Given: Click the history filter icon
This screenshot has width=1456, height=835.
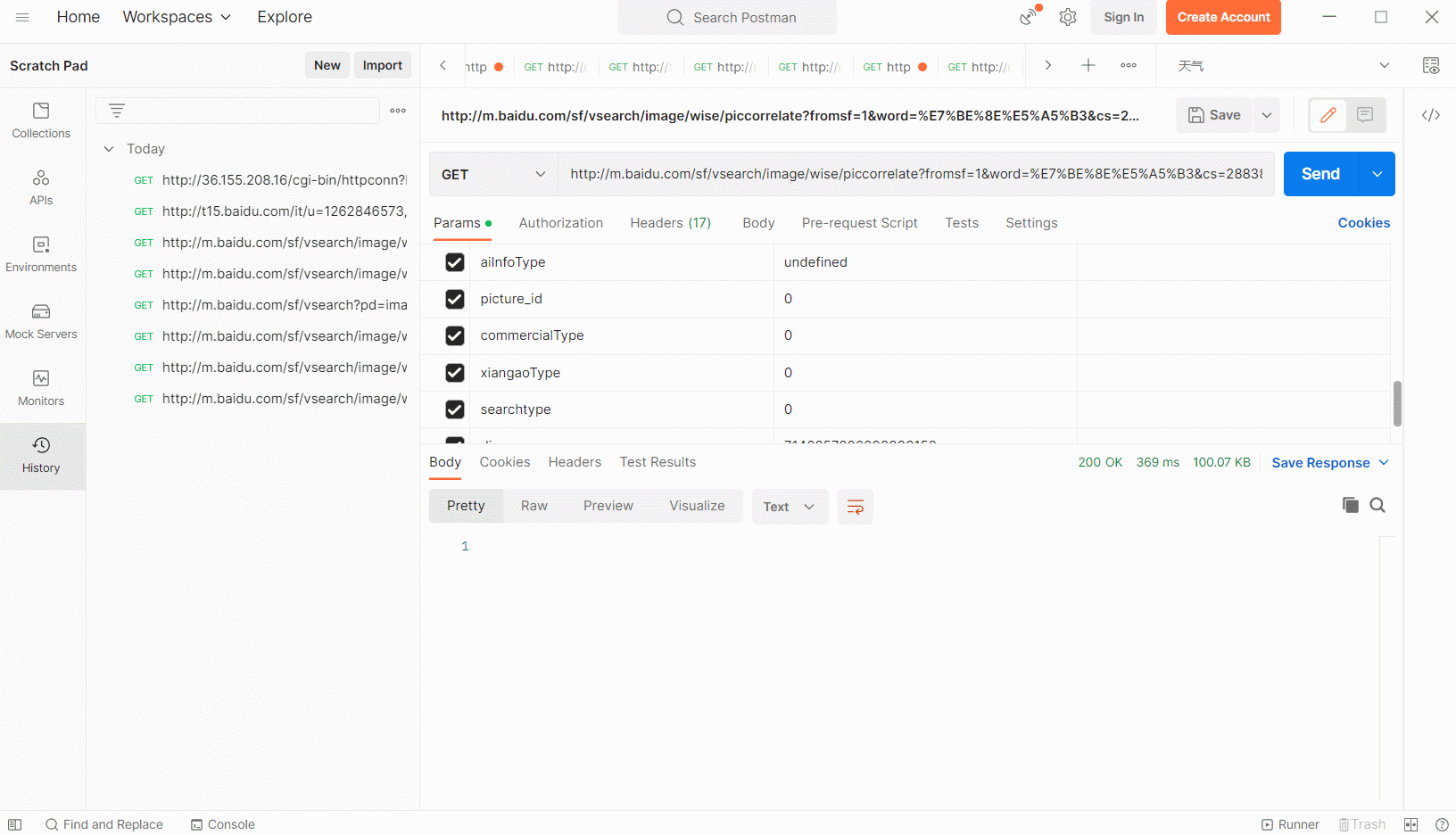Looking at the screenshot, I should [117, 111].
